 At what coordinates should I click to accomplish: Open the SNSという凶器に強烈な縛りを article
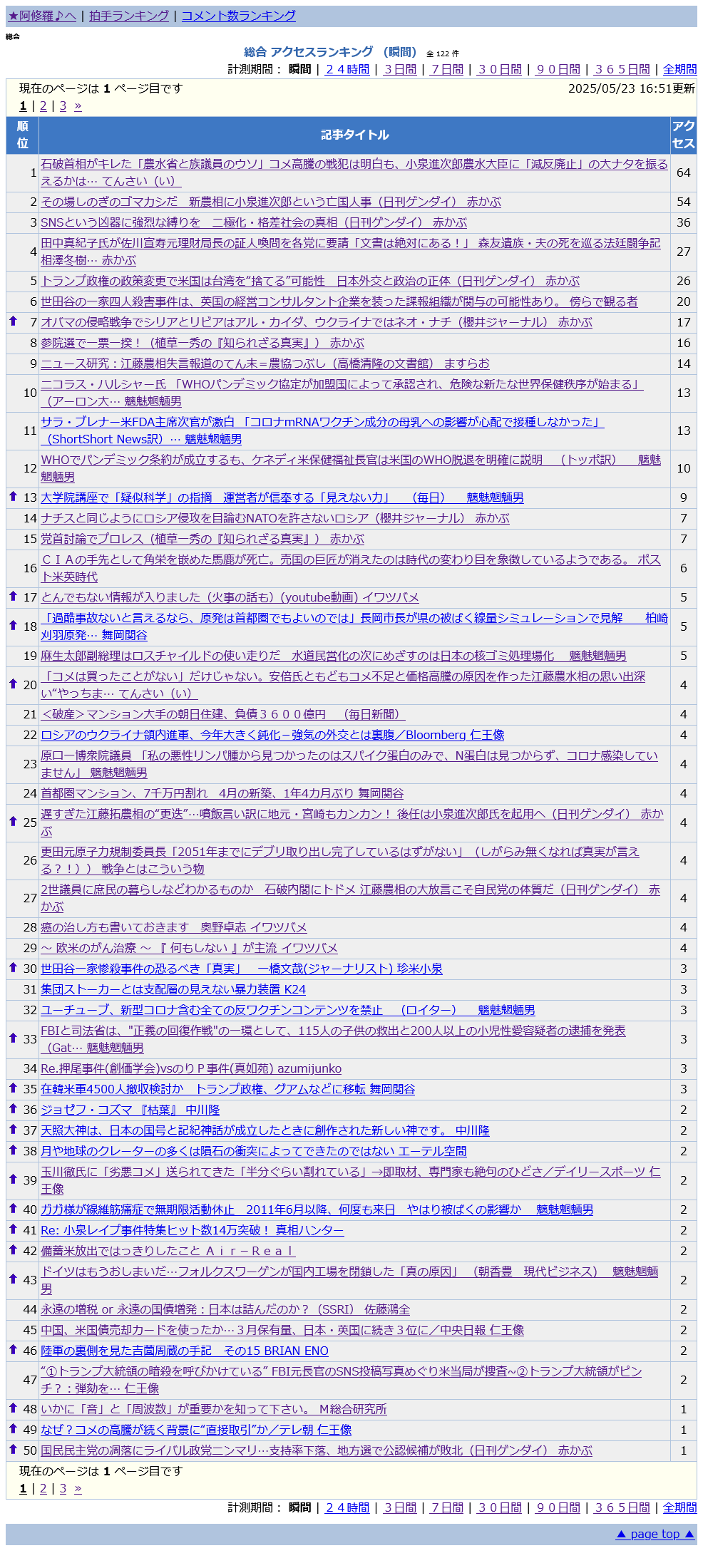click(254, 222)
